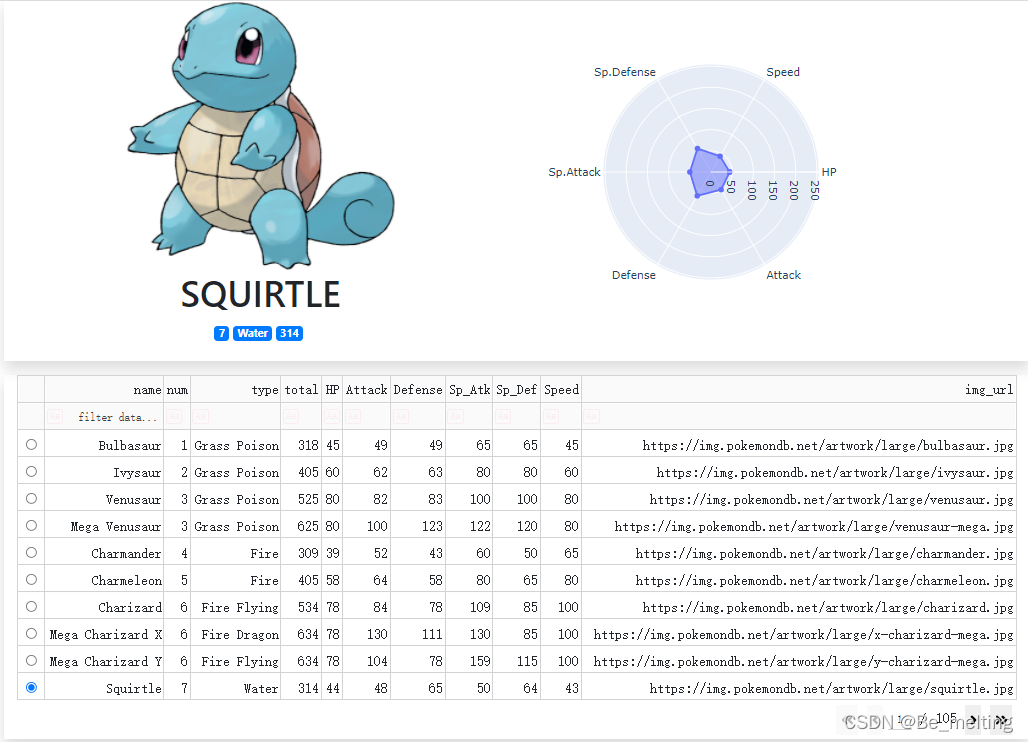Click the Squirtle artwork image

tap(261, 135)
